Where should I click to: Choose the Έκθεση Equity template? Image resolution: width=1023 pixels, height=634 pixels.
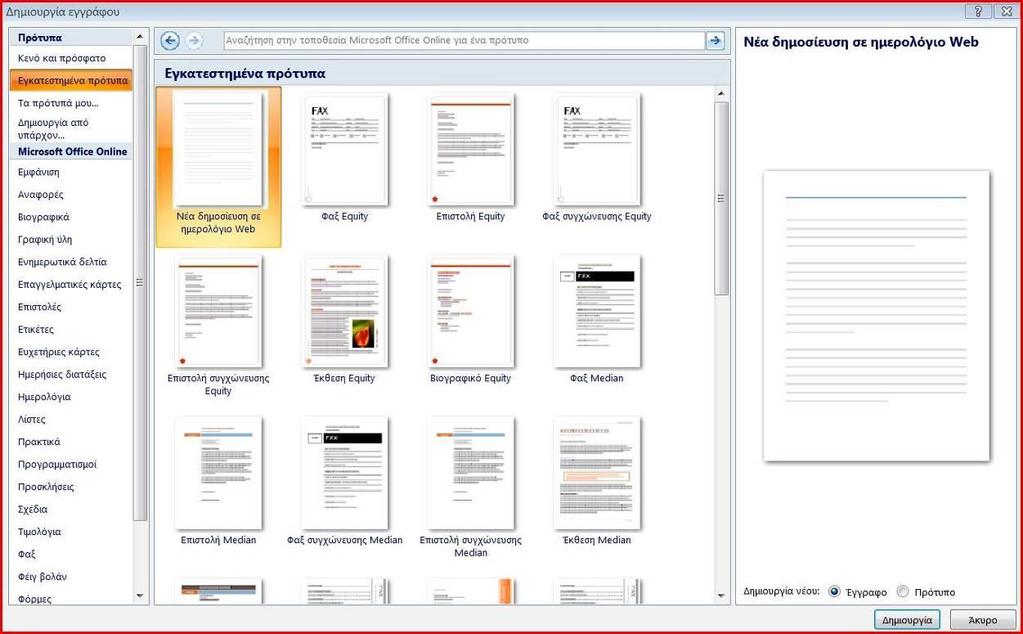pyautogui.click(x=344, y=319)
